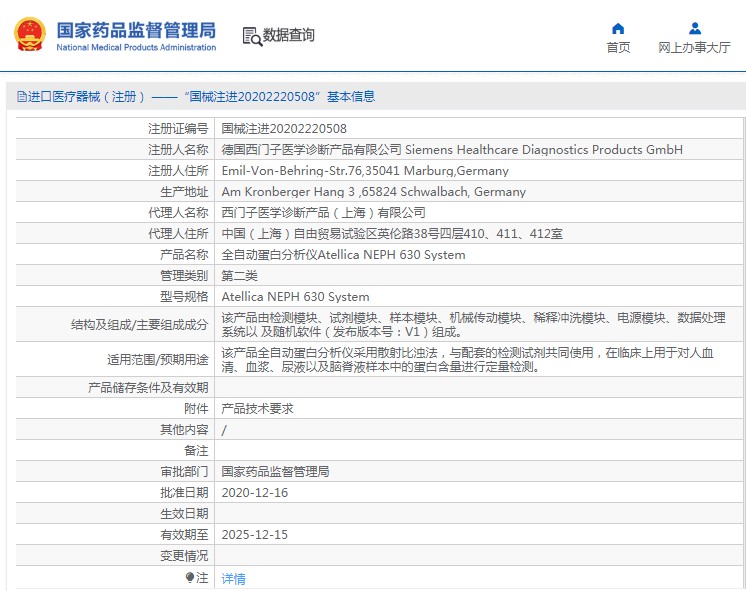
Task: Click 国家药品监督管理局 site title
Action: [x=136, y=30]
